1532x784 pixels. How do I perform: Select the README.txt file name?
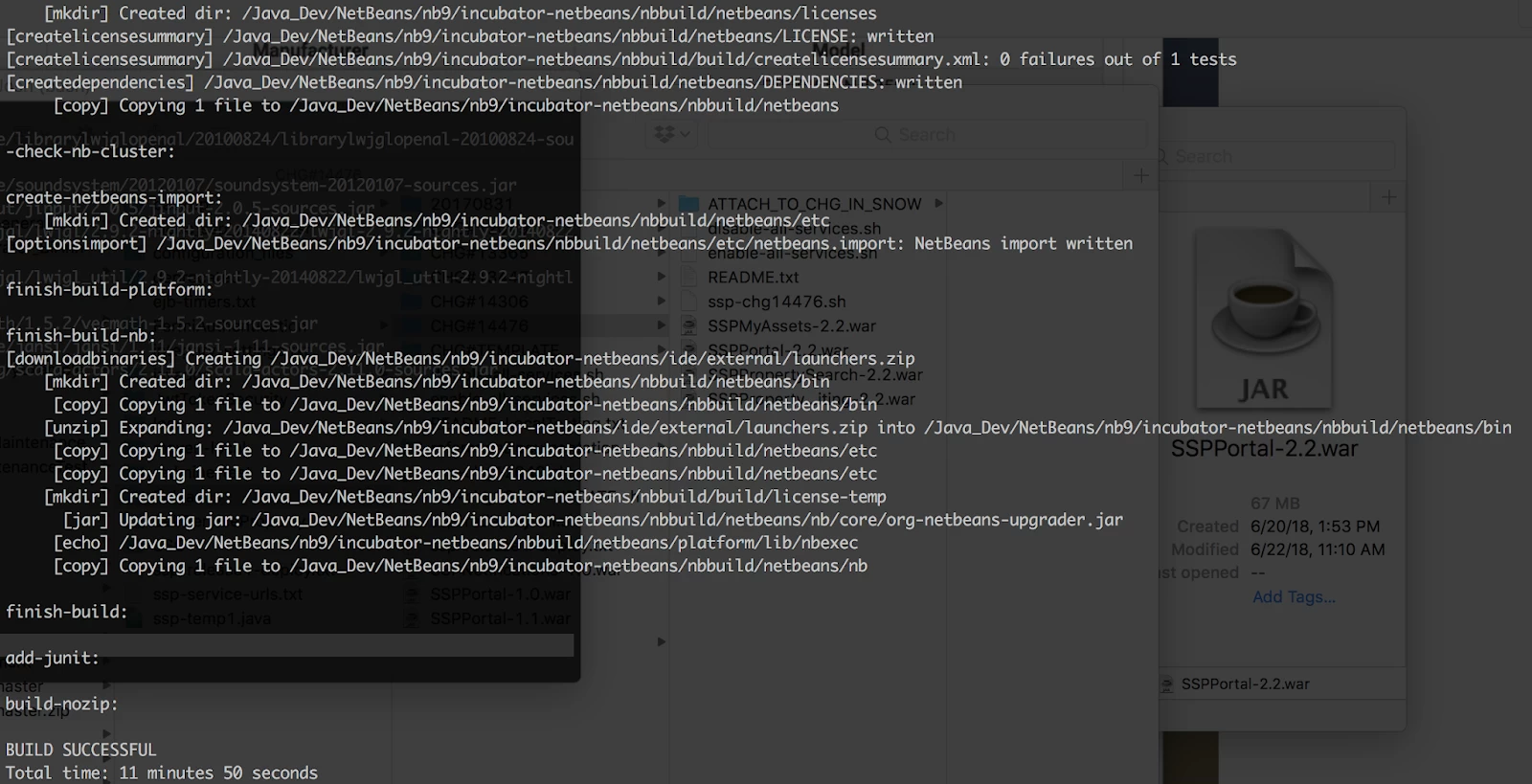point(753,277)
